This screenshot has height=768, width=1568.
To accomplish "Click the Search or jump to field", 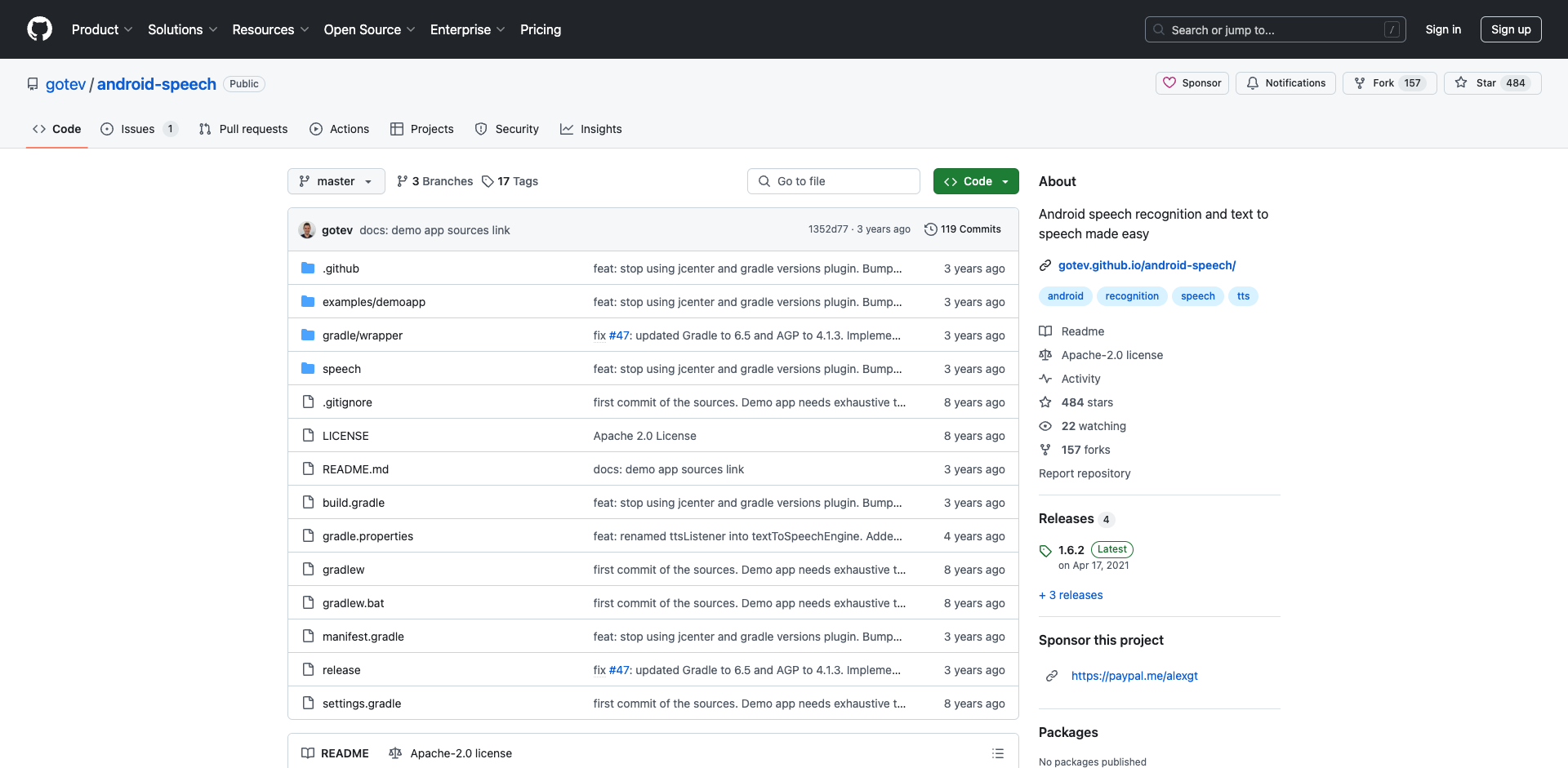I will click(1276, 29).
